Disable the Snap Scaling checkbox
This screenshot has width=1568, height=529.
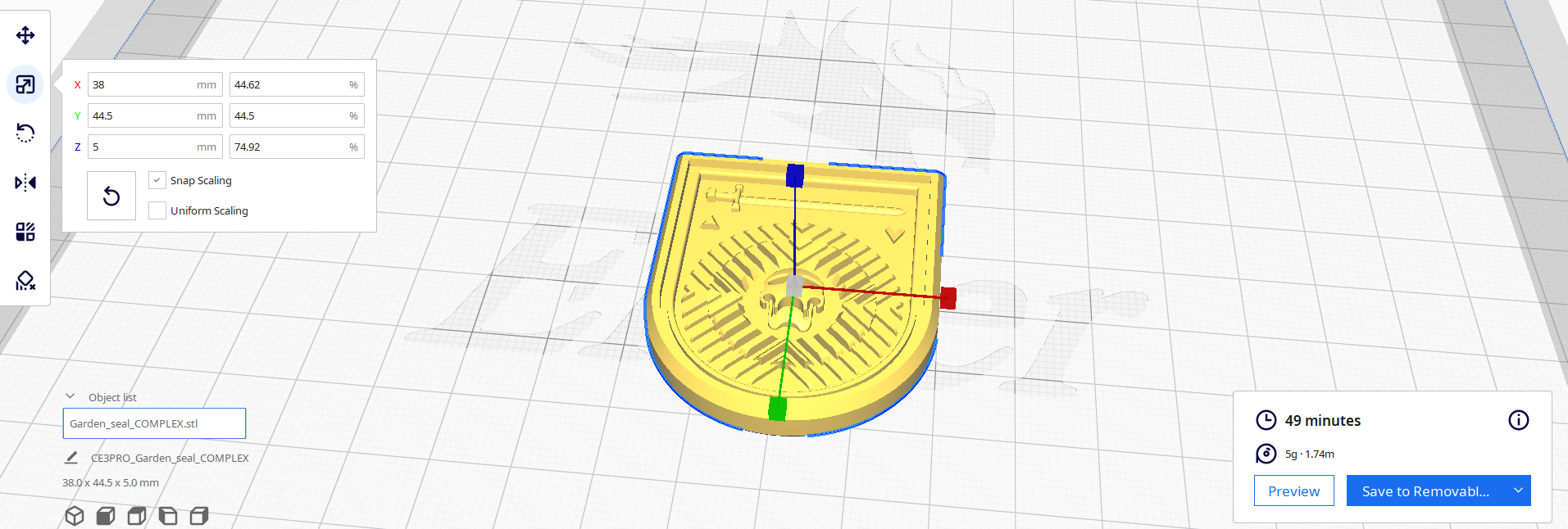[157, 180]
